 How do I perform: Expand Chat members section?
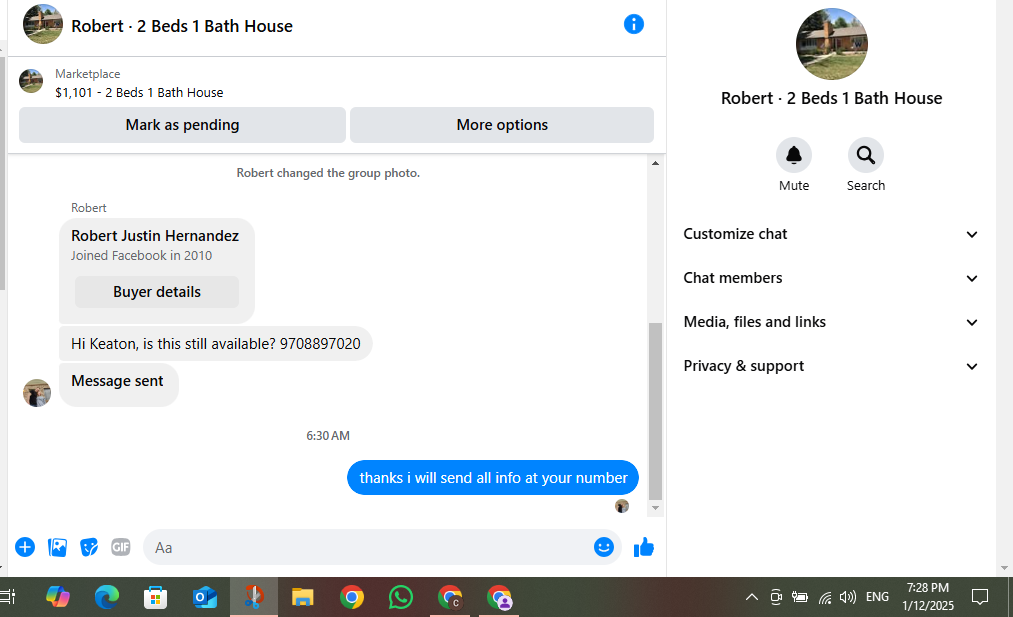[831, 278]
